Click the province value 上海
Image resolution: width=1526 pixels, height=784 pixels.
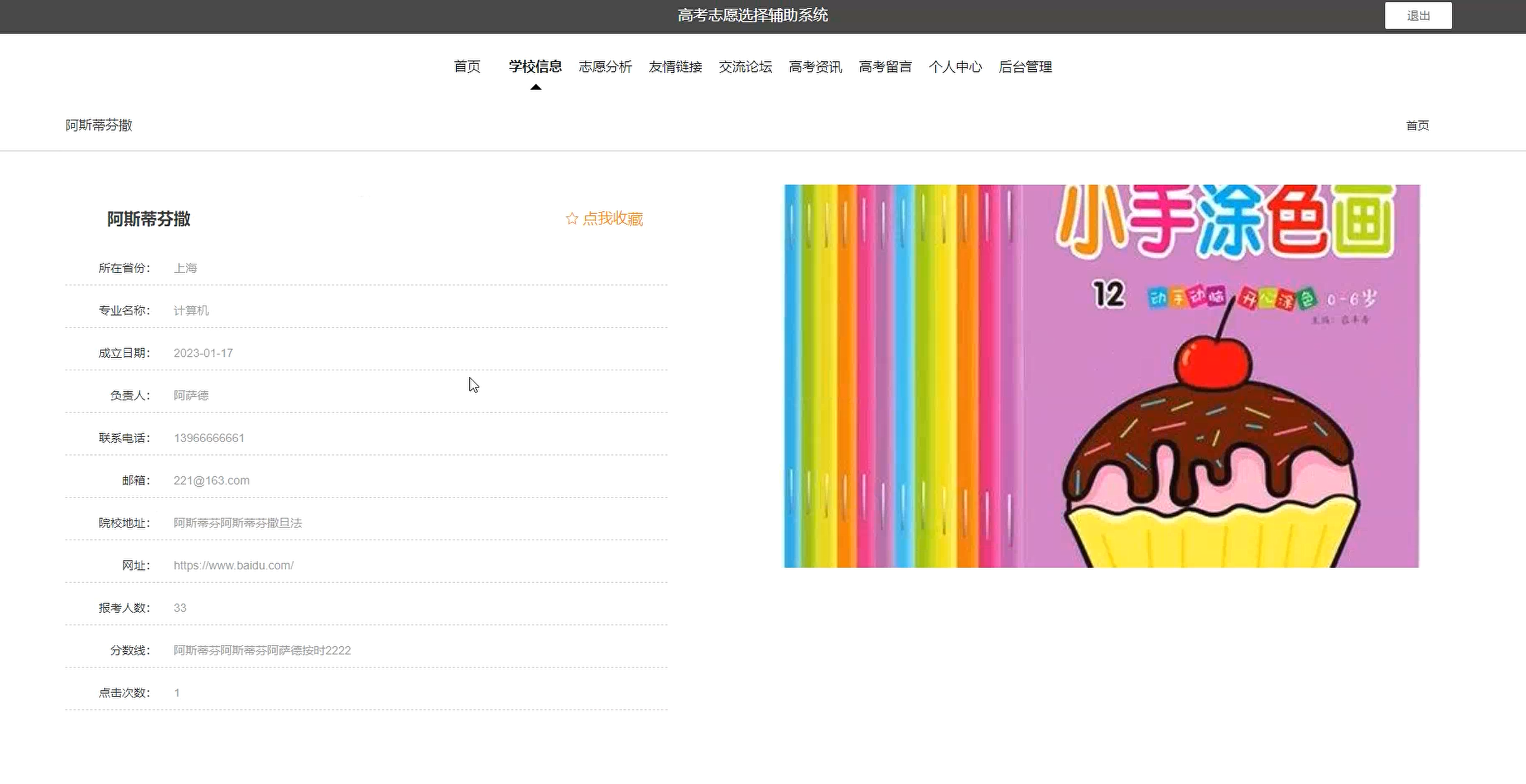pos(185,268)
